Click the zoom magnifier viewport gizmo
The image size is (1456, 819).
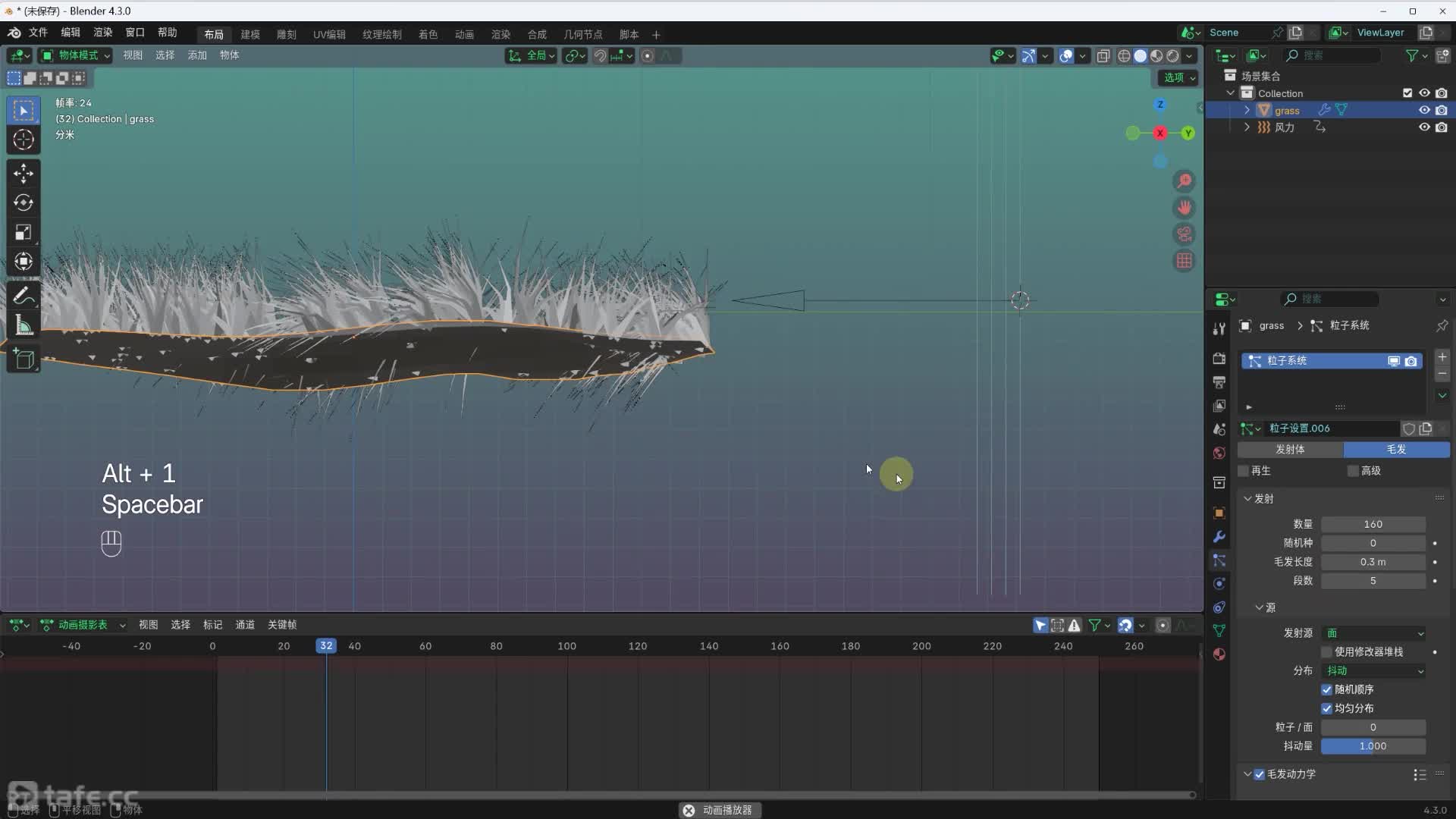[1184, 181]
